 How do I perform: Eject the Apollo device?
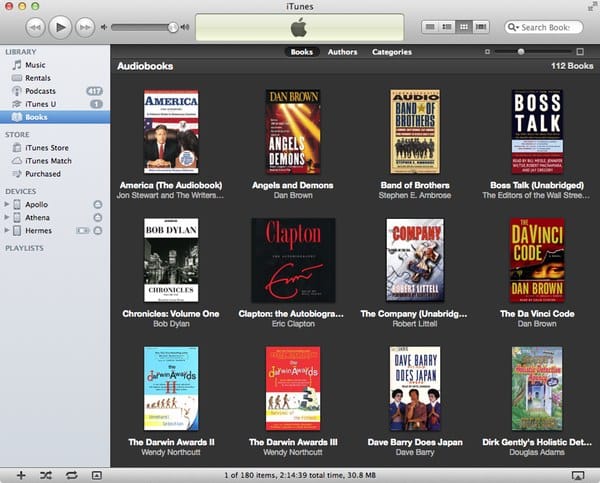[98, 204]
